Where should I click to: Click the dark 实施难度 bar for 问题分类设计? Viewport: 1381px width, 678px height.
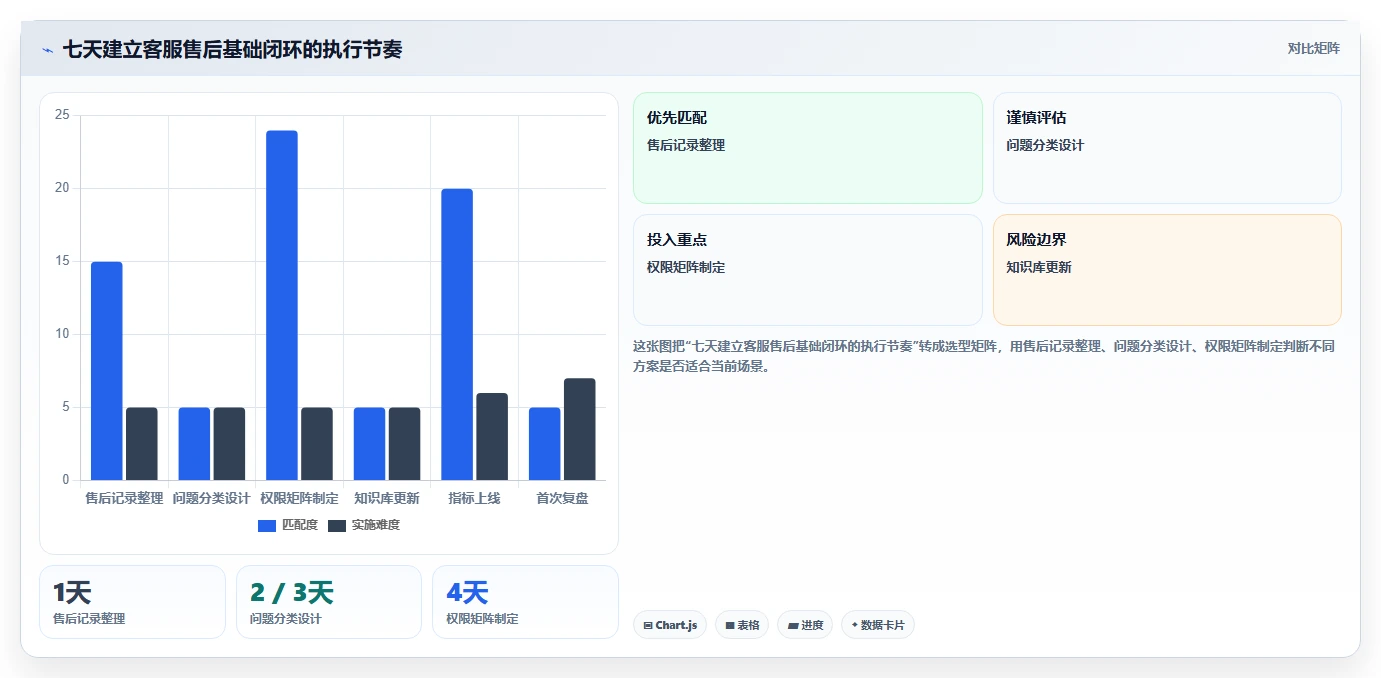tap(229, 444)
